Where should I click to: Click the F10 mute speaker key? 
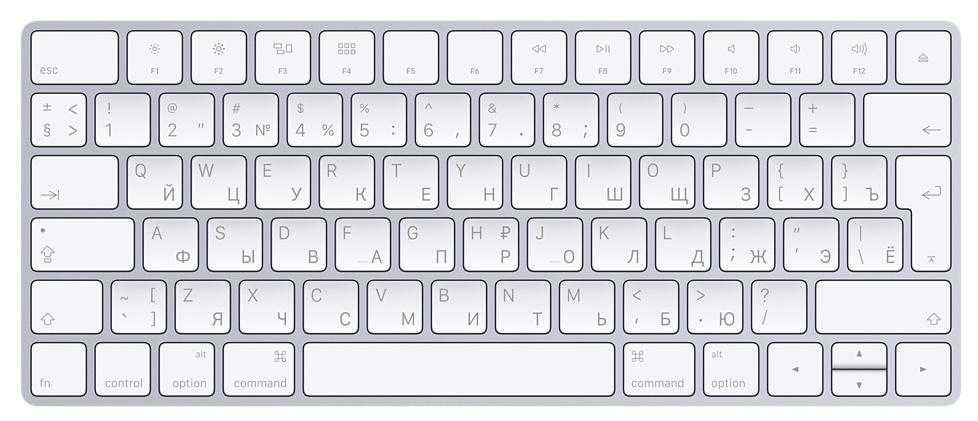tap(731, 57)
